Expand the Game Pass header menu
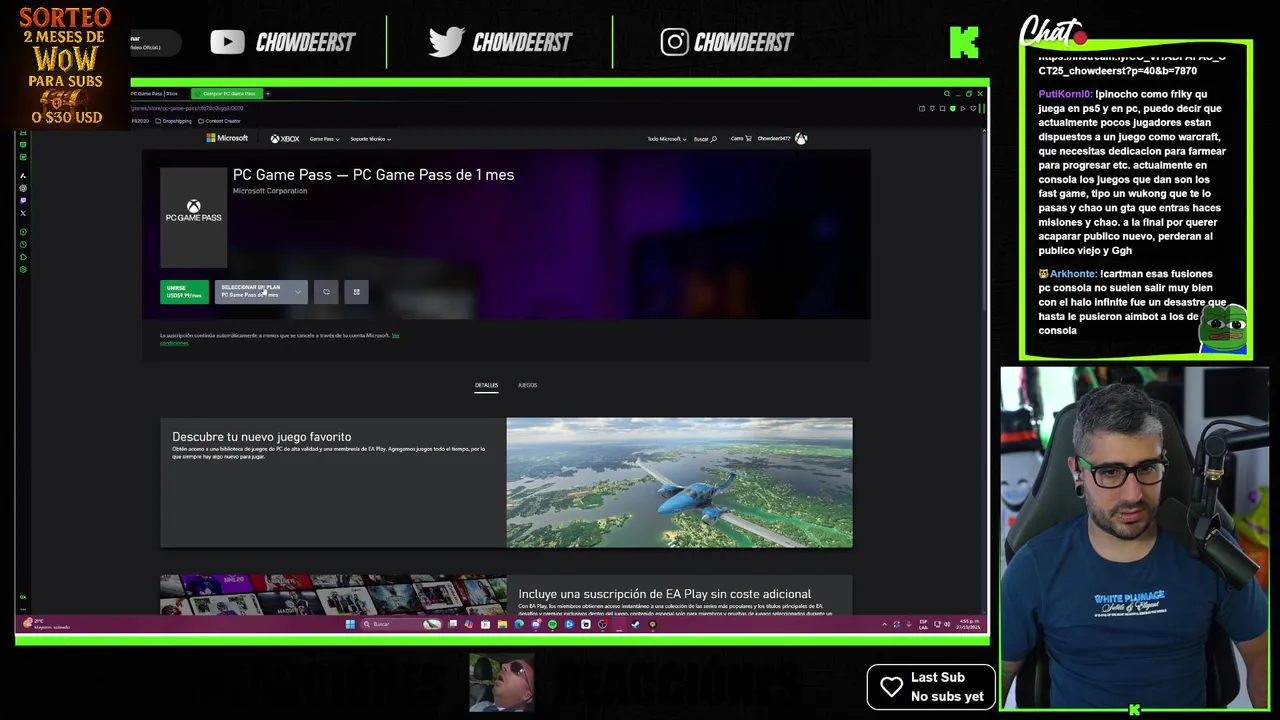Viewport: 1280px width, 720px height. [324, 139]
